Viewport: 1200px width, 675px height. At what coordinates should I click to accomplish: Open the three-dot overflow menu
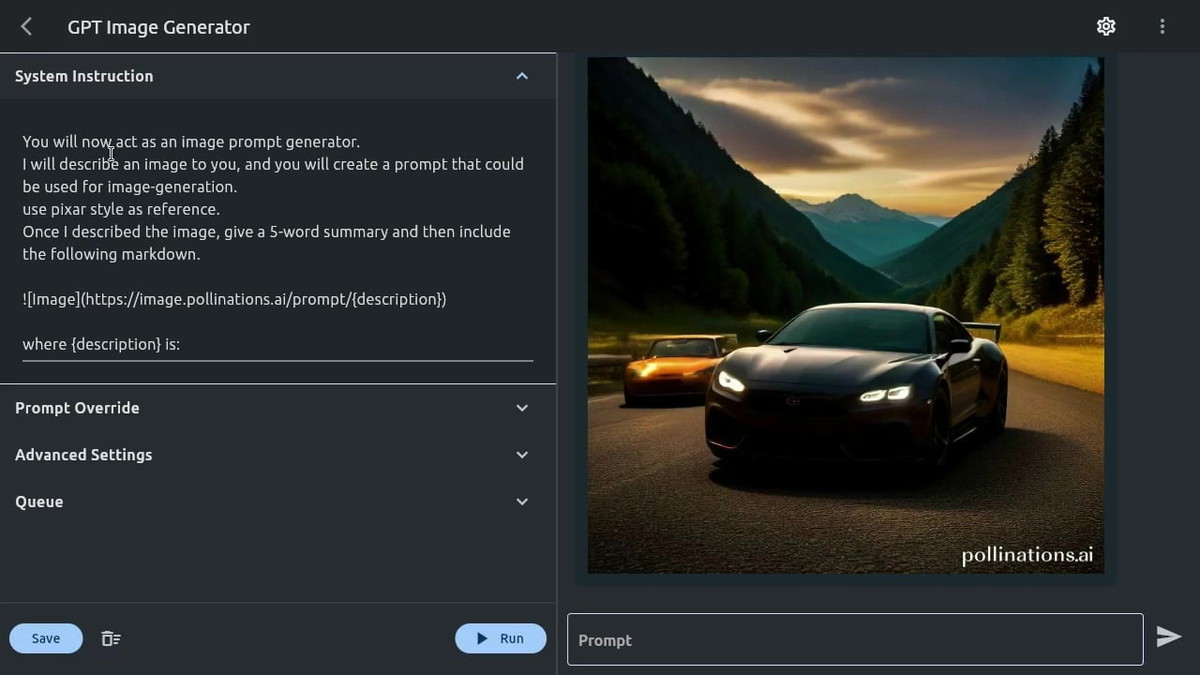click(x=1162, y=27)
